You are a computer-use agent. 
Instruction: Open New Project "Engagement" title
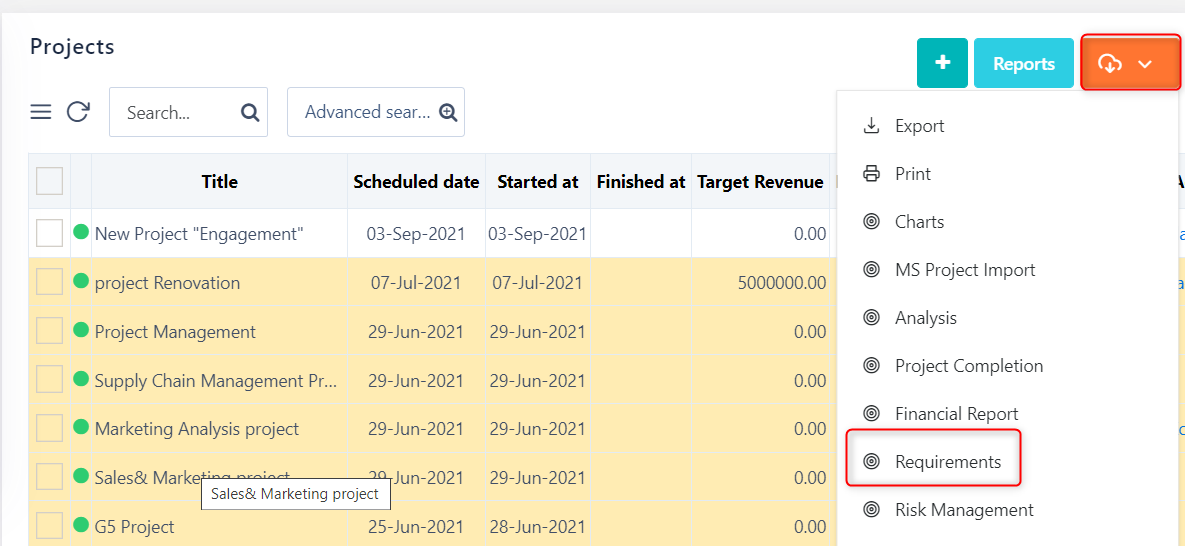pos(199,234)
